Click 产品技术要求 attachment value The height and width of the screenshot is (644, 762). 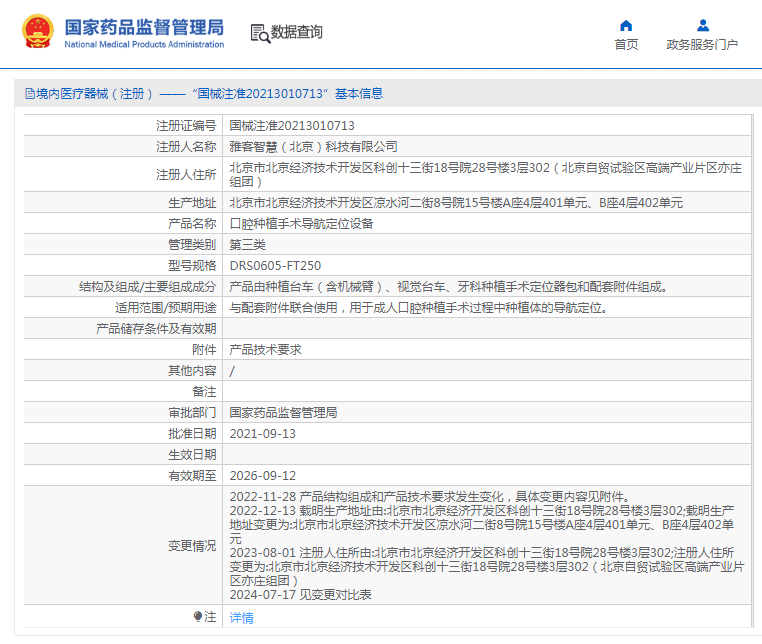(x=265, y=349)
